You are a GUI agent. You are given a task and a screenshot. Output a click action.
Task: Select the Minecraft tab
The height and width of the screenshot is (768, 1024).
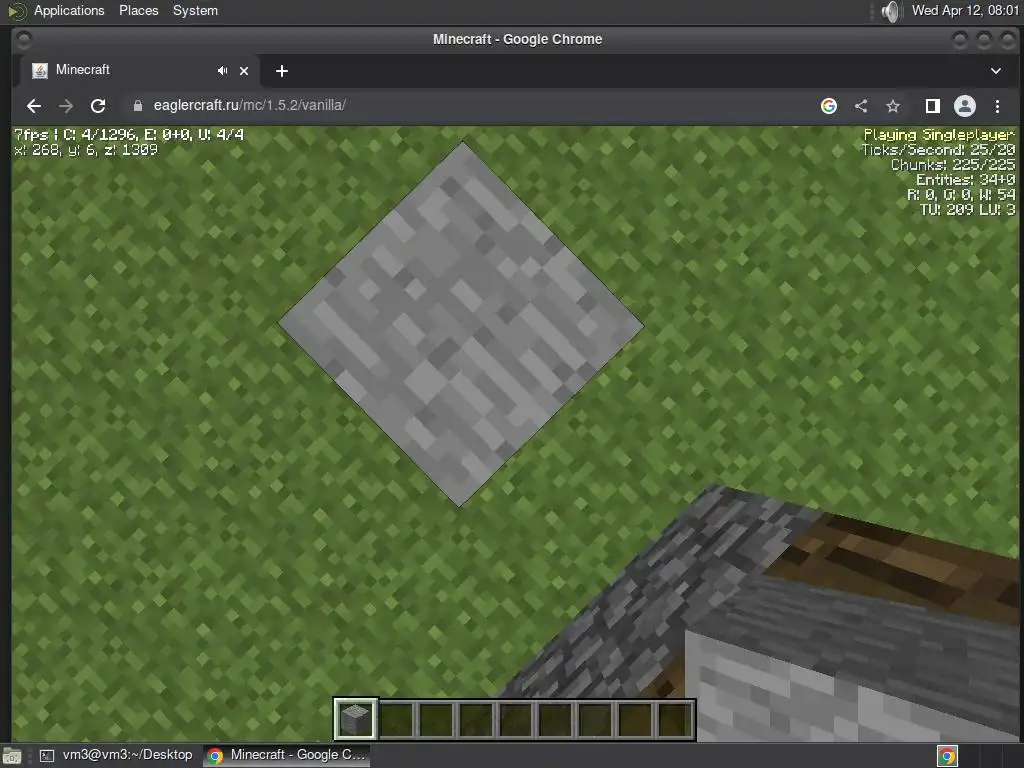(x=137, y=71)
